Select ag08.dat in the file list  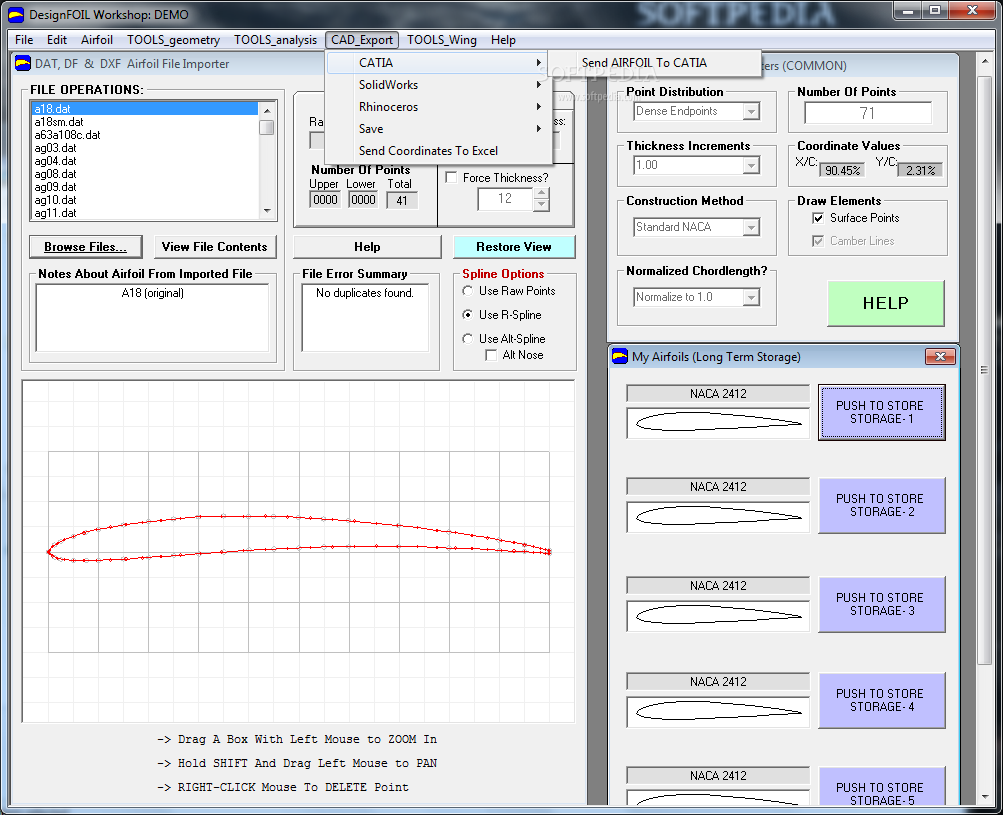[x=145, y=174]
